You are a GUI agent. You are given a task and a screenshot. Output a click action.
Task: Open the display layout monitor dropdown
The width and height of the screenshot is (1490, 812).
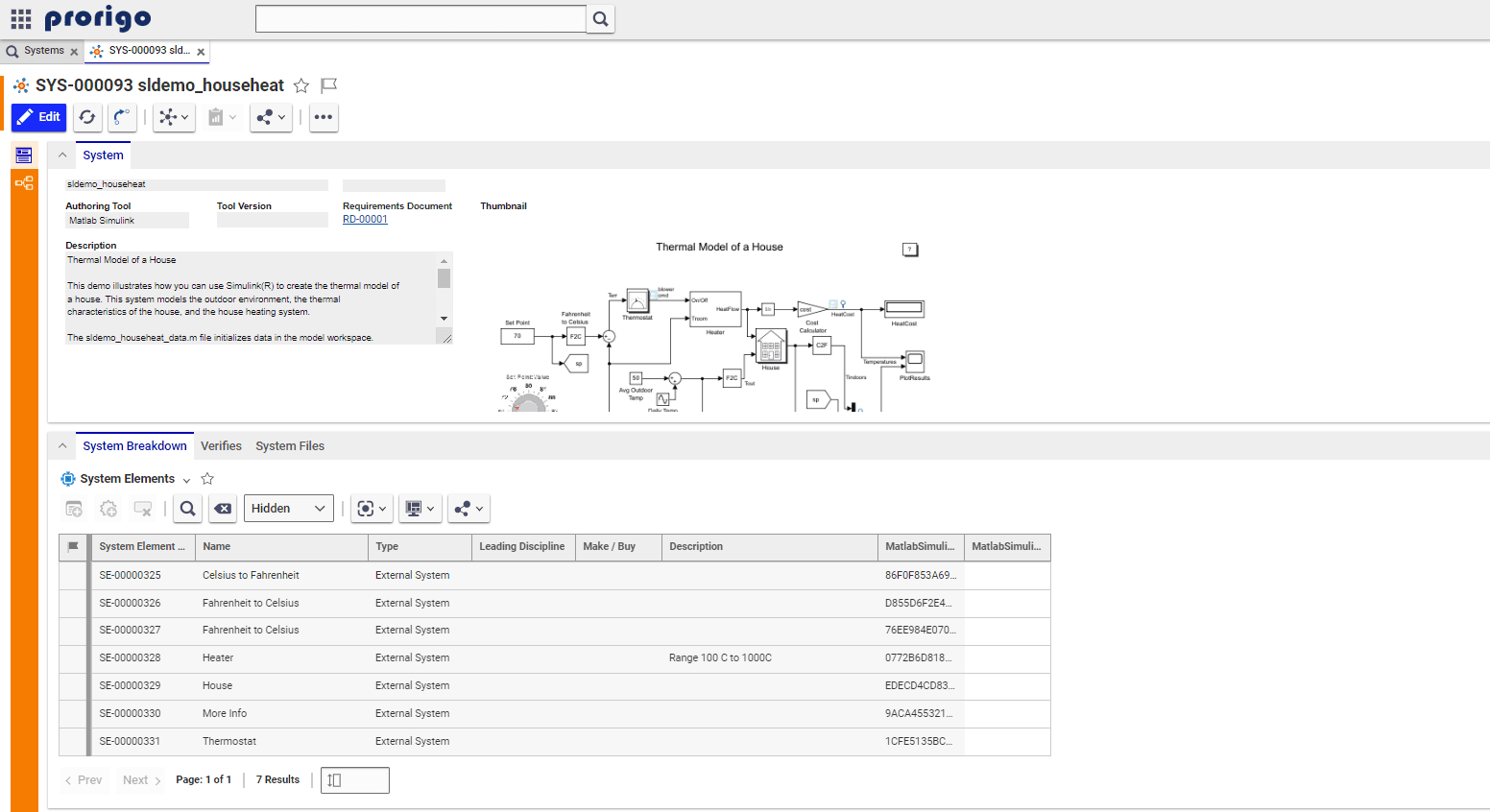pyautogui.click(x=421, y=509)
